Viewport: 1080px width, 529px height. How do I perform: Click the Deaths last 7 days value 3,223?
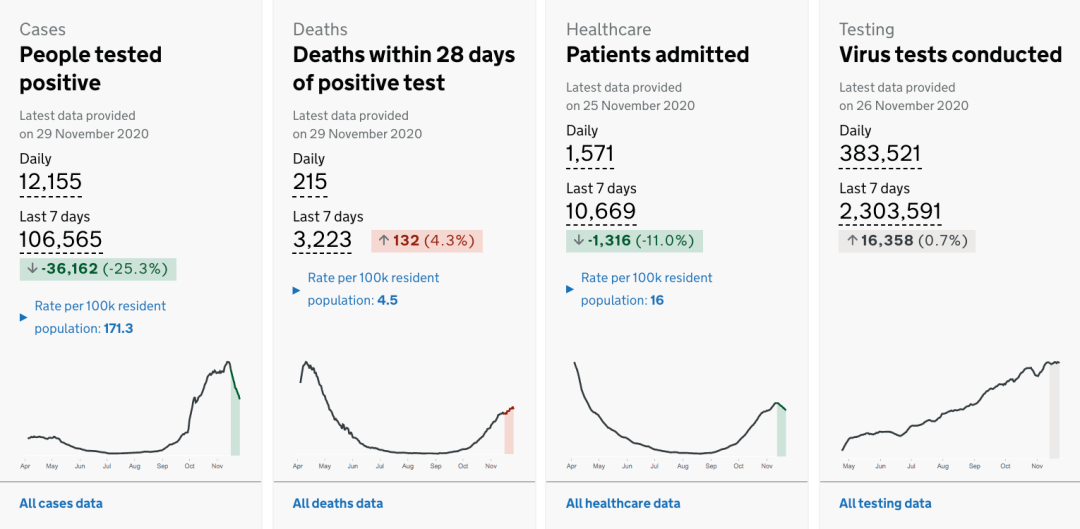(x=322, y=239)
